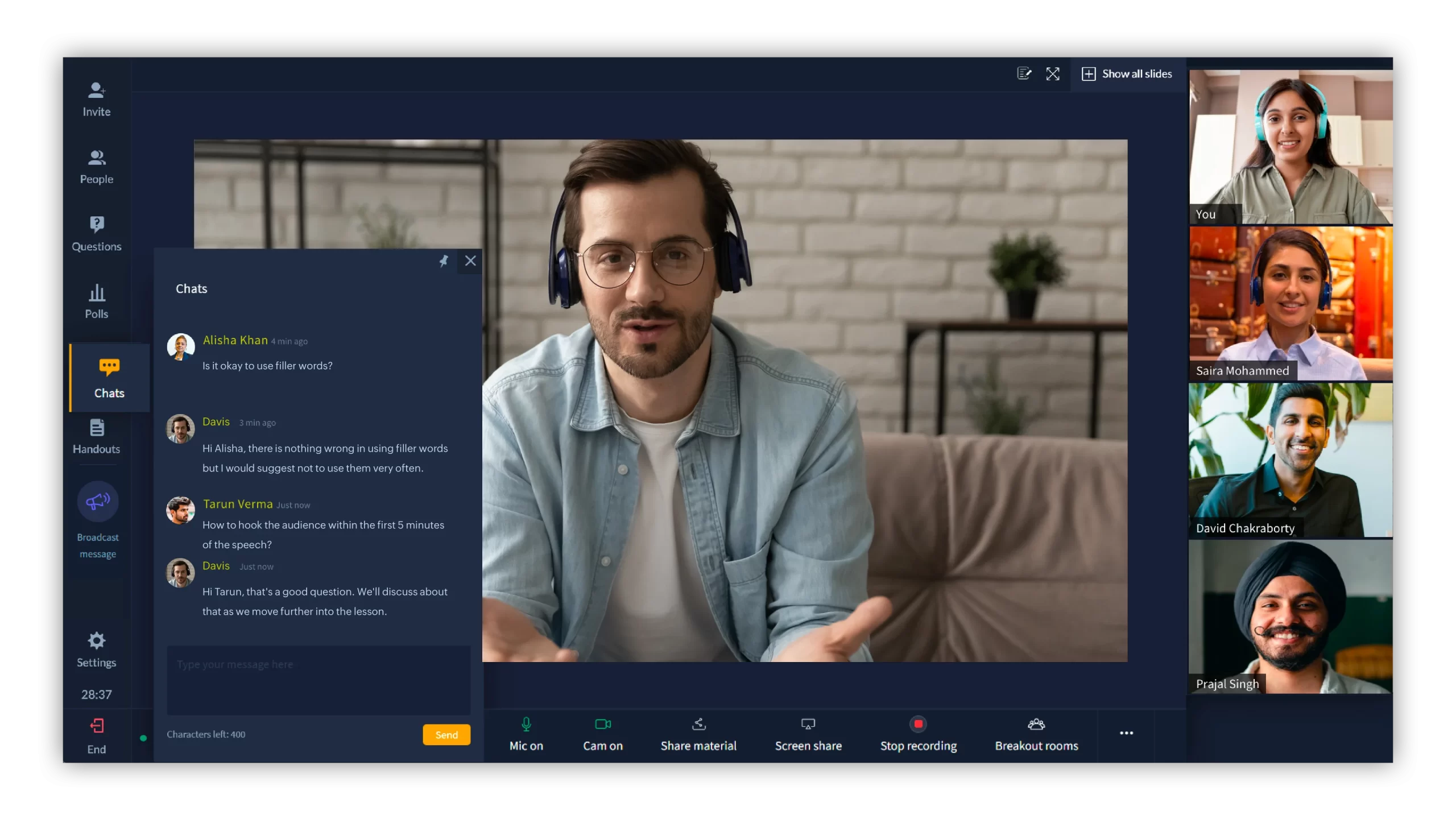Image resolution: width=1456 pixels, height=819 pixels.
Task: Navigate to Questions section
Action: (97, 232)
